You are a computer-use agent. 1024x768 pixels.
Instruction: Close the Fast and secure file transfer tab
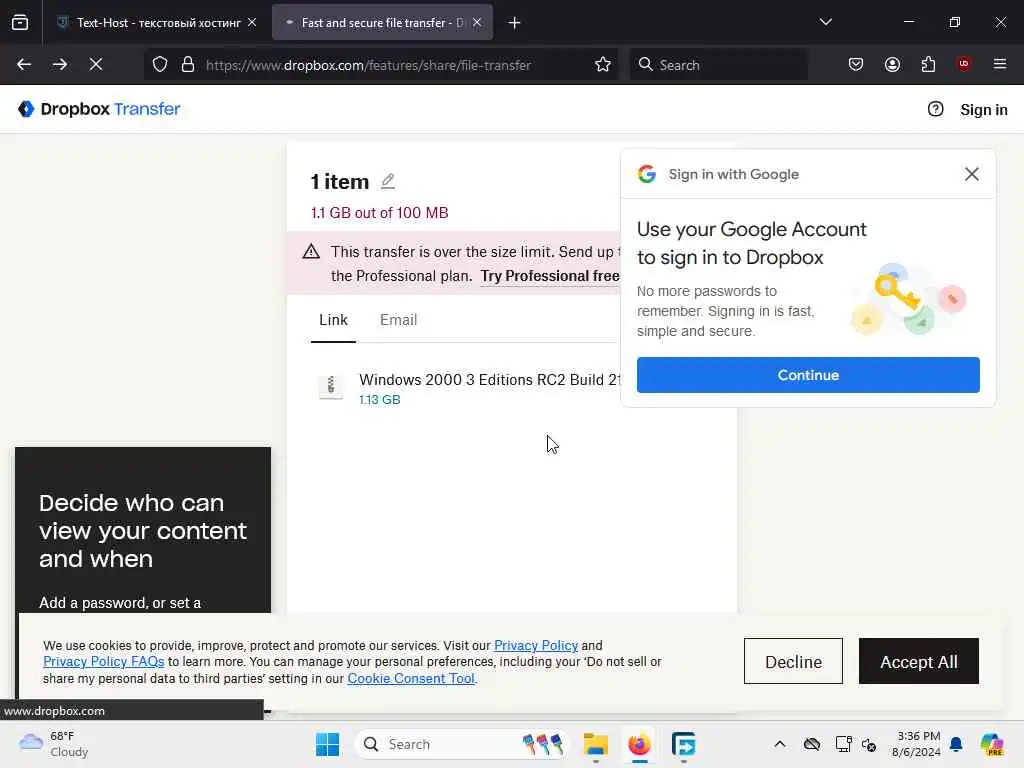coord(477,22)
